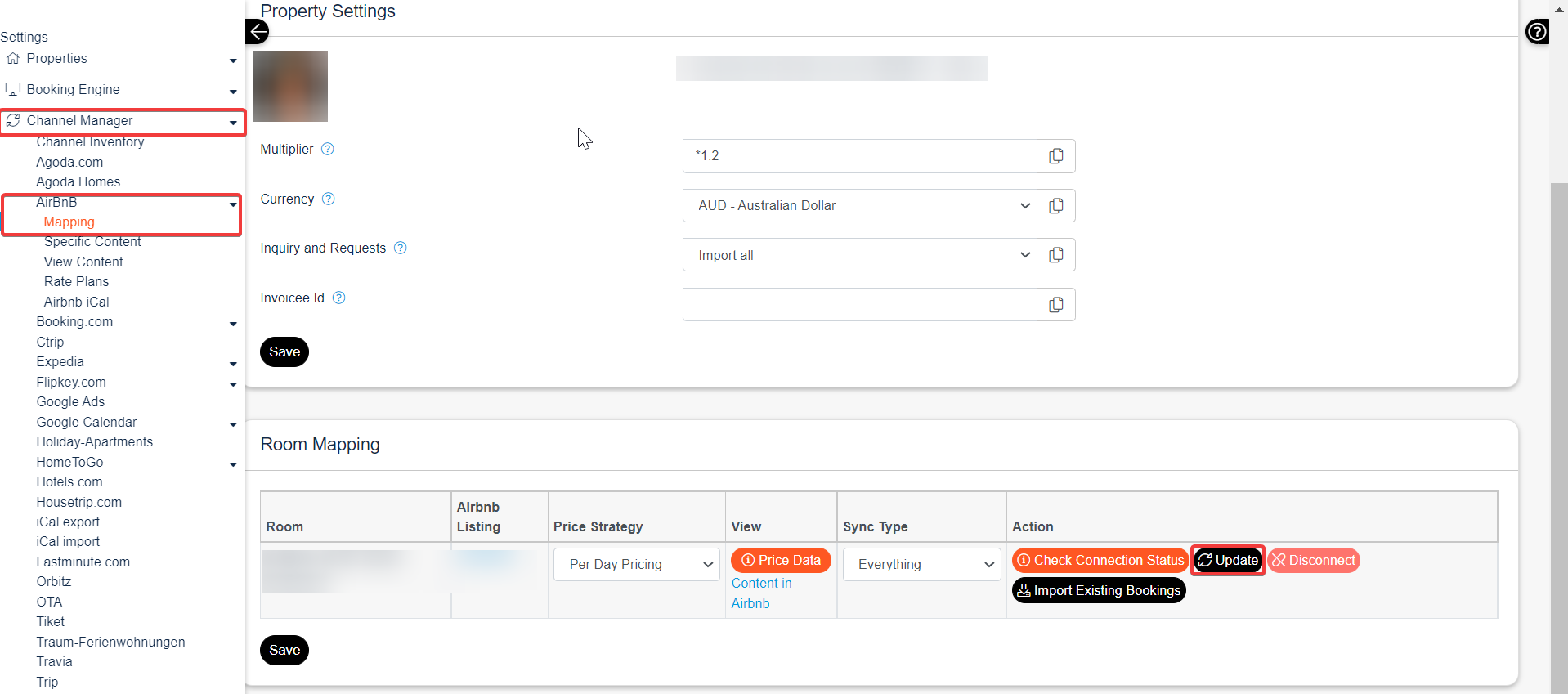Collapse the AirBnB submenu arrow
Image resolution: width=1568 pixels, height=694 pixels.
tap(233, 204)
